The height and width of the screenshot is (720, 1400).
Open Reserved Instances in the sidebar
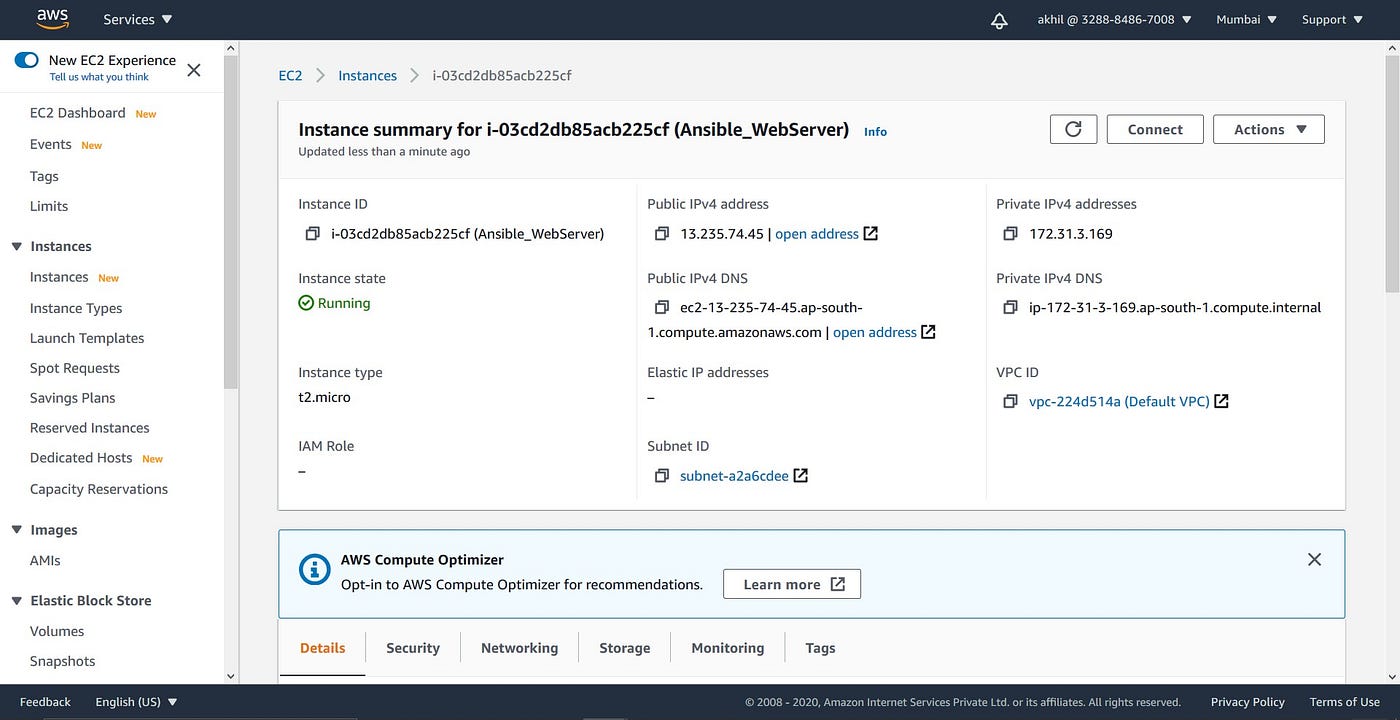click(x=90, y=428)
